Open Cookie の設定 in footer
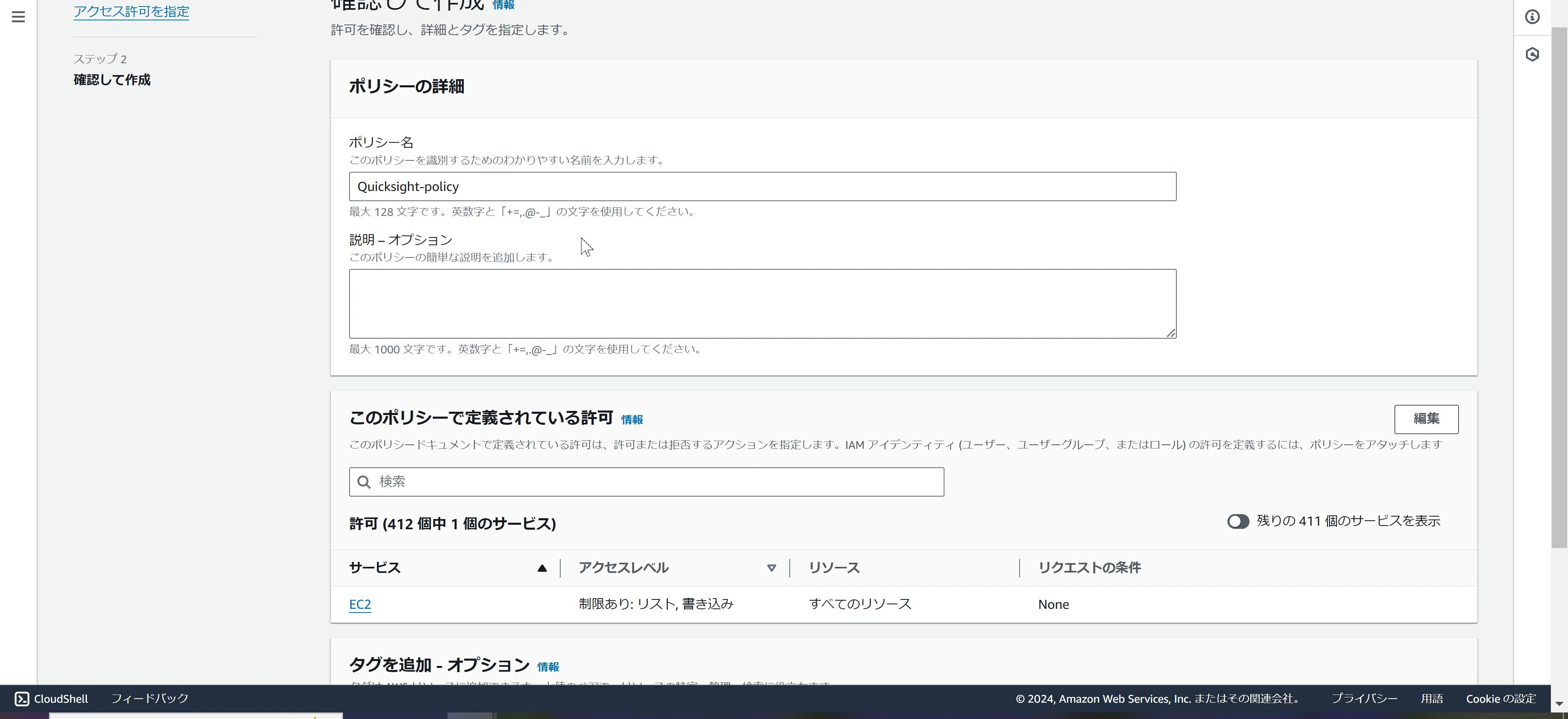1568x719 pixels. tap(1501, 698)
